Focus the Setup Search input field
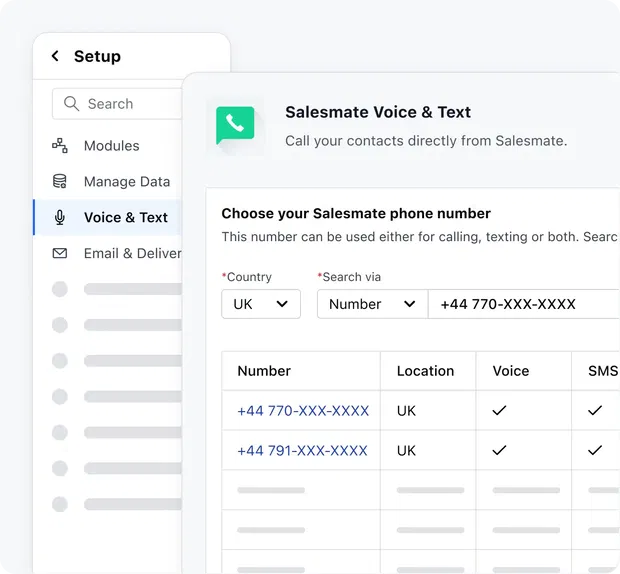The image size is (620, 574). pos(117,104)
